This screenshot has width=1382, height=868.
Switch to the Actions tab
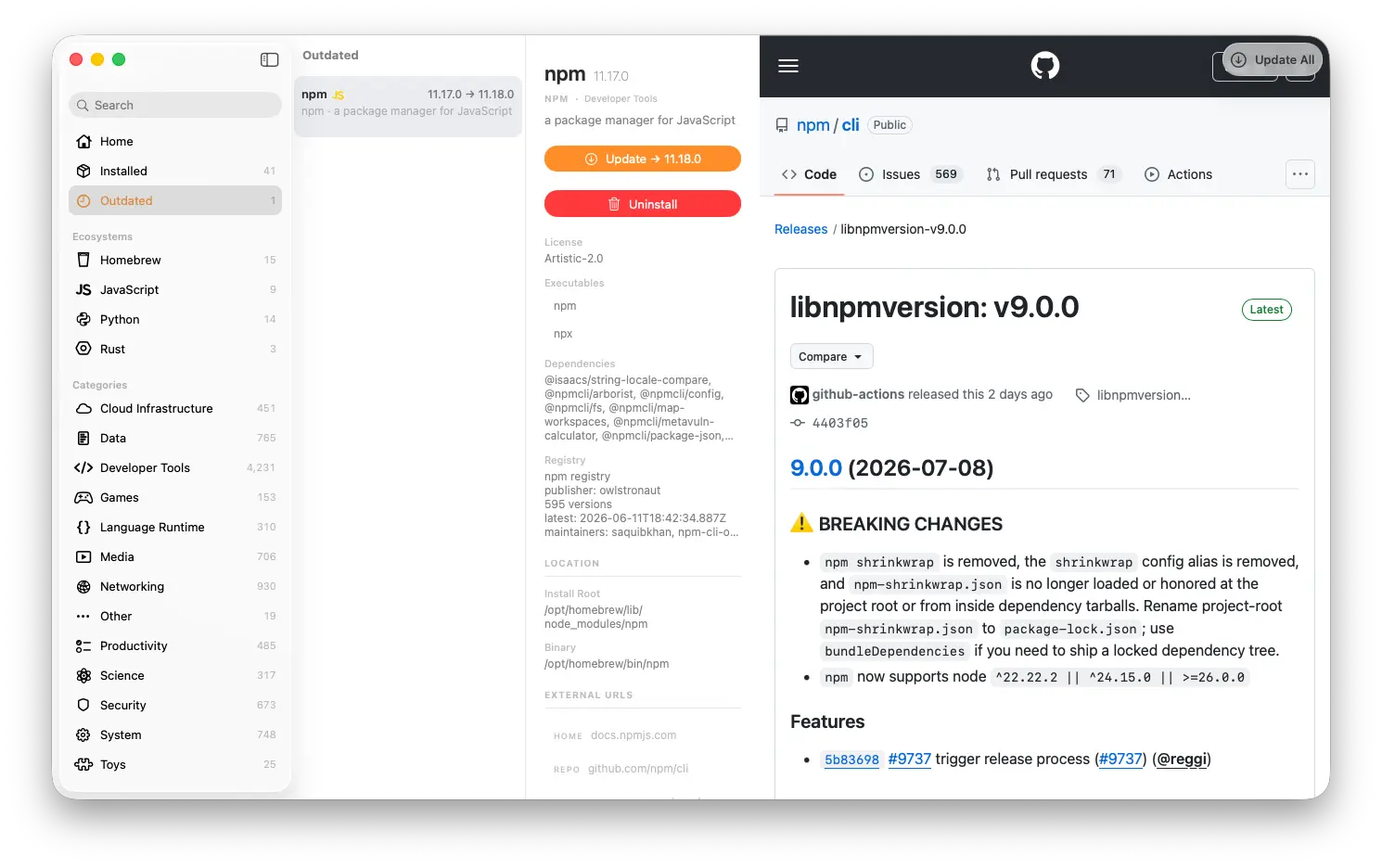[1179, 174]
